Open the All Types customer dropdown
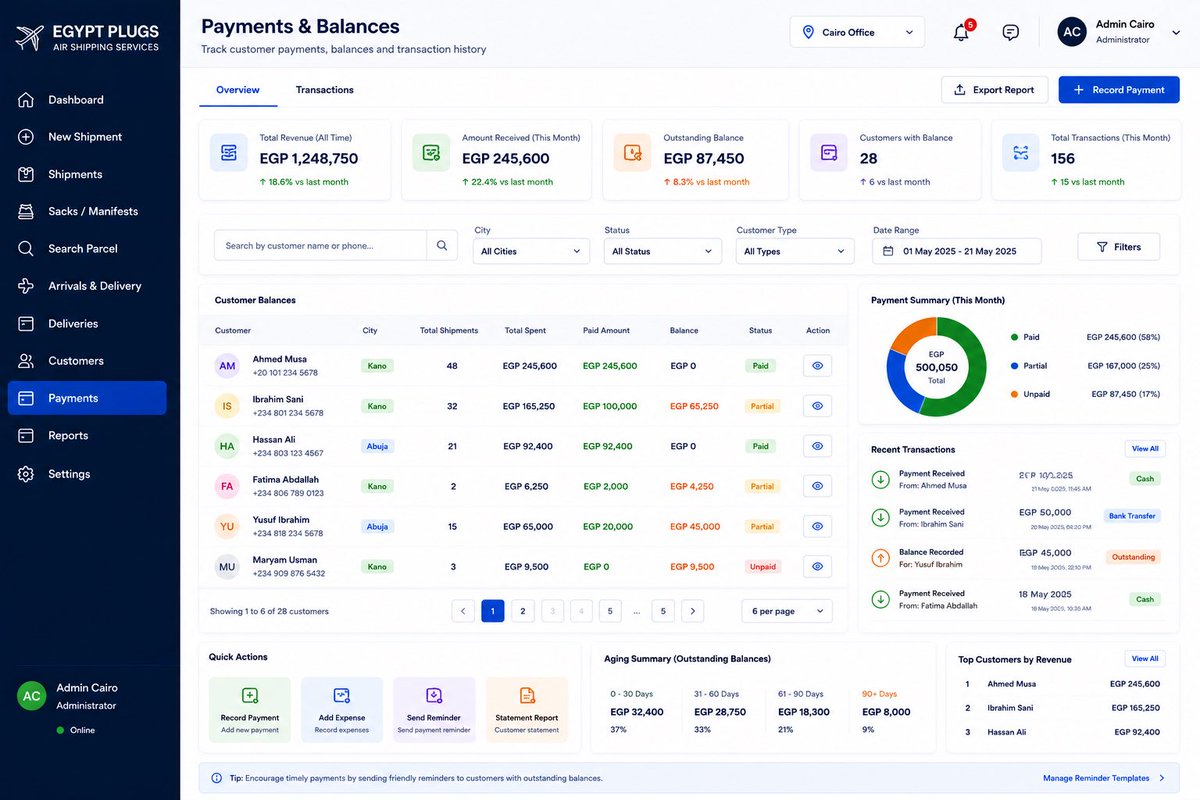This screenshot has height=800, width=1200. [x=795, y=251]
